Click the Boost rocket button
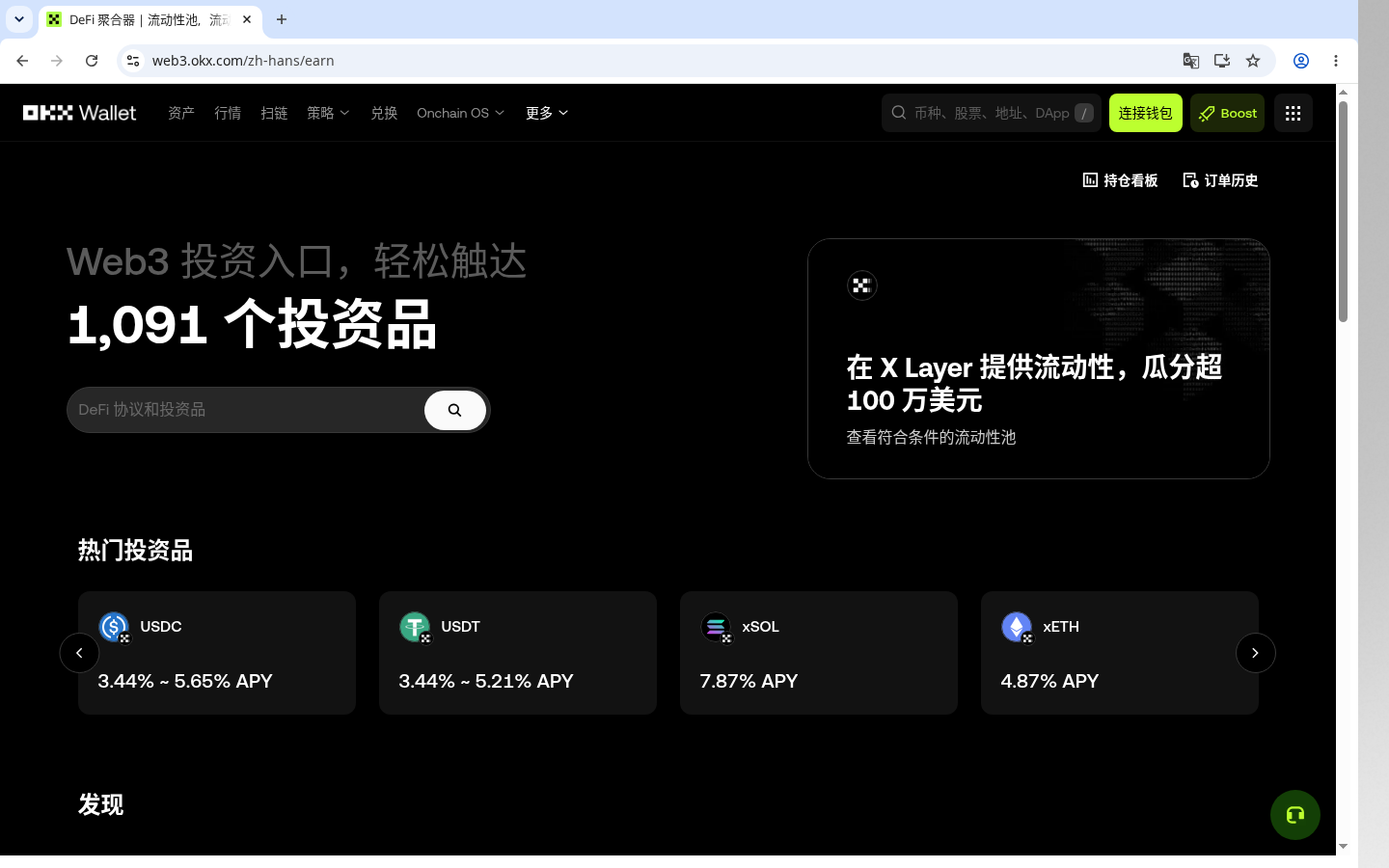Screen dimensions: 1389x868 [x=1228, y=113]
